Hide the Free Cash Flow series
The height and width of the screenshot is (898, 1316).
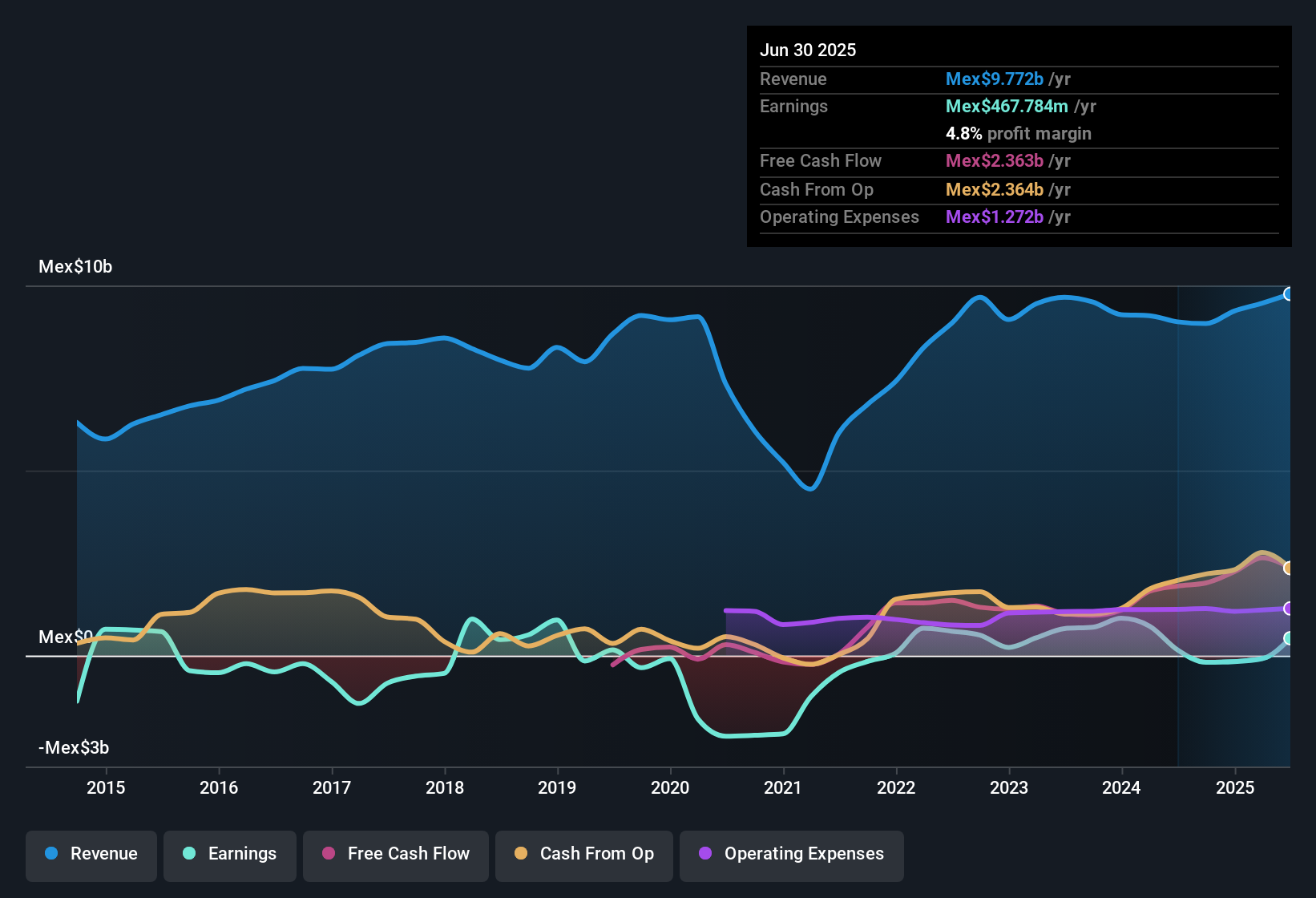click(x=395, y=854)
